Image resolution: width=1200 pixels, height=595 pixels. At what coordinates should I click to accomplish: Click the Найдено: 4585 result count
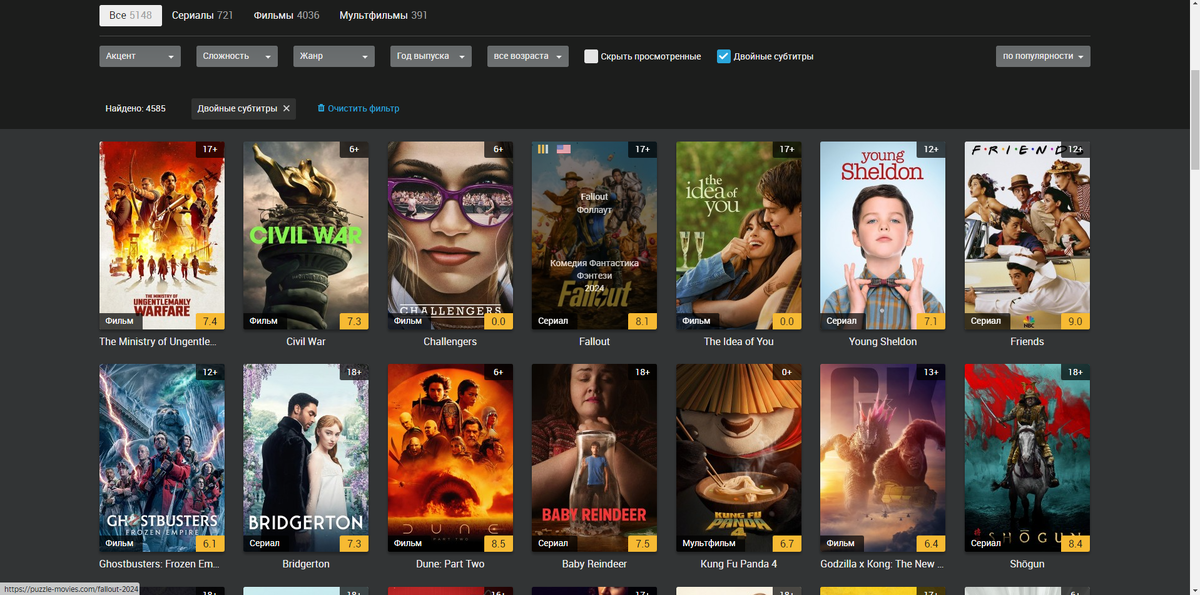click(x=135, y=108)
